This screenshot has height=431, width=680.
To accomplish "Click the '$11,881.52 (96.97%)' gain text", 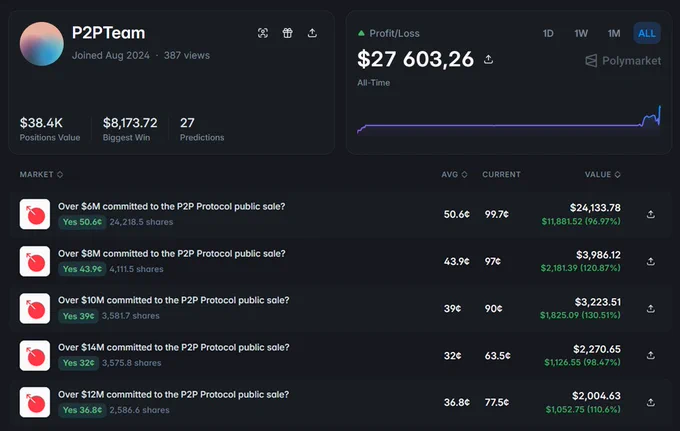I will 581,222.
